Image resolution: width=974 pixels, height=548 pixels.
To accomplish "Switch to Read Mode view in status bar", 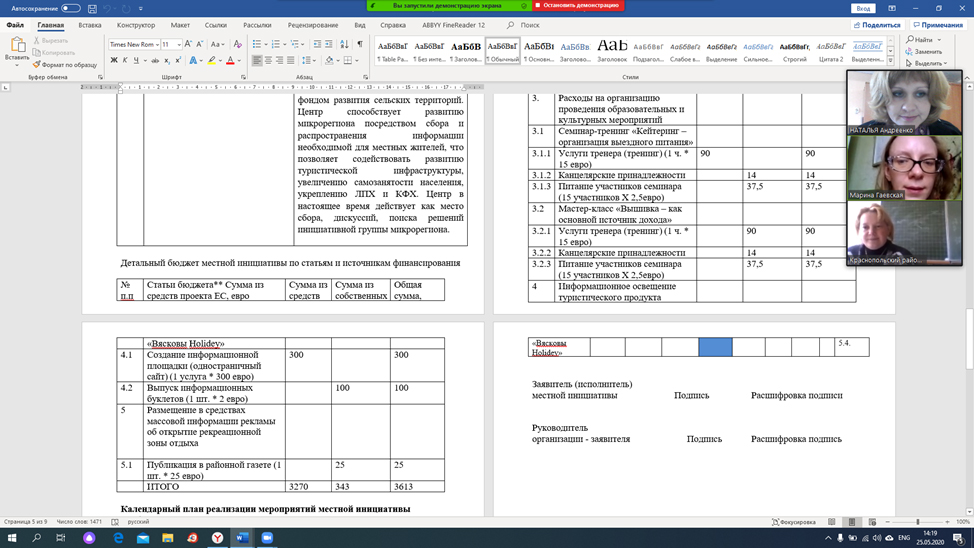I will click(832, 522).
